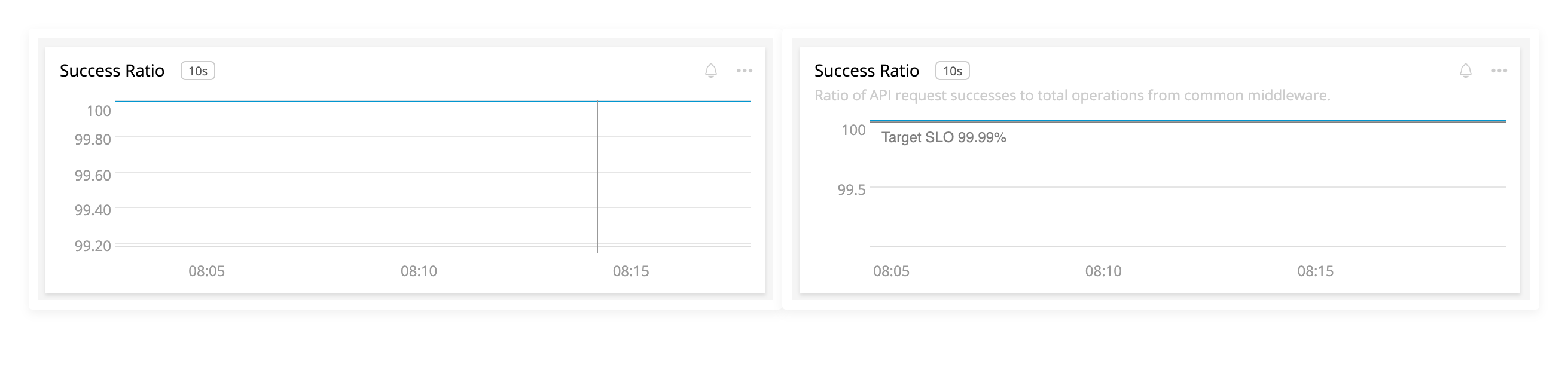Click the 08:15 tick on right chart axis
This screenshot has width=1568, height=367.
click(x=1316, y=271)
